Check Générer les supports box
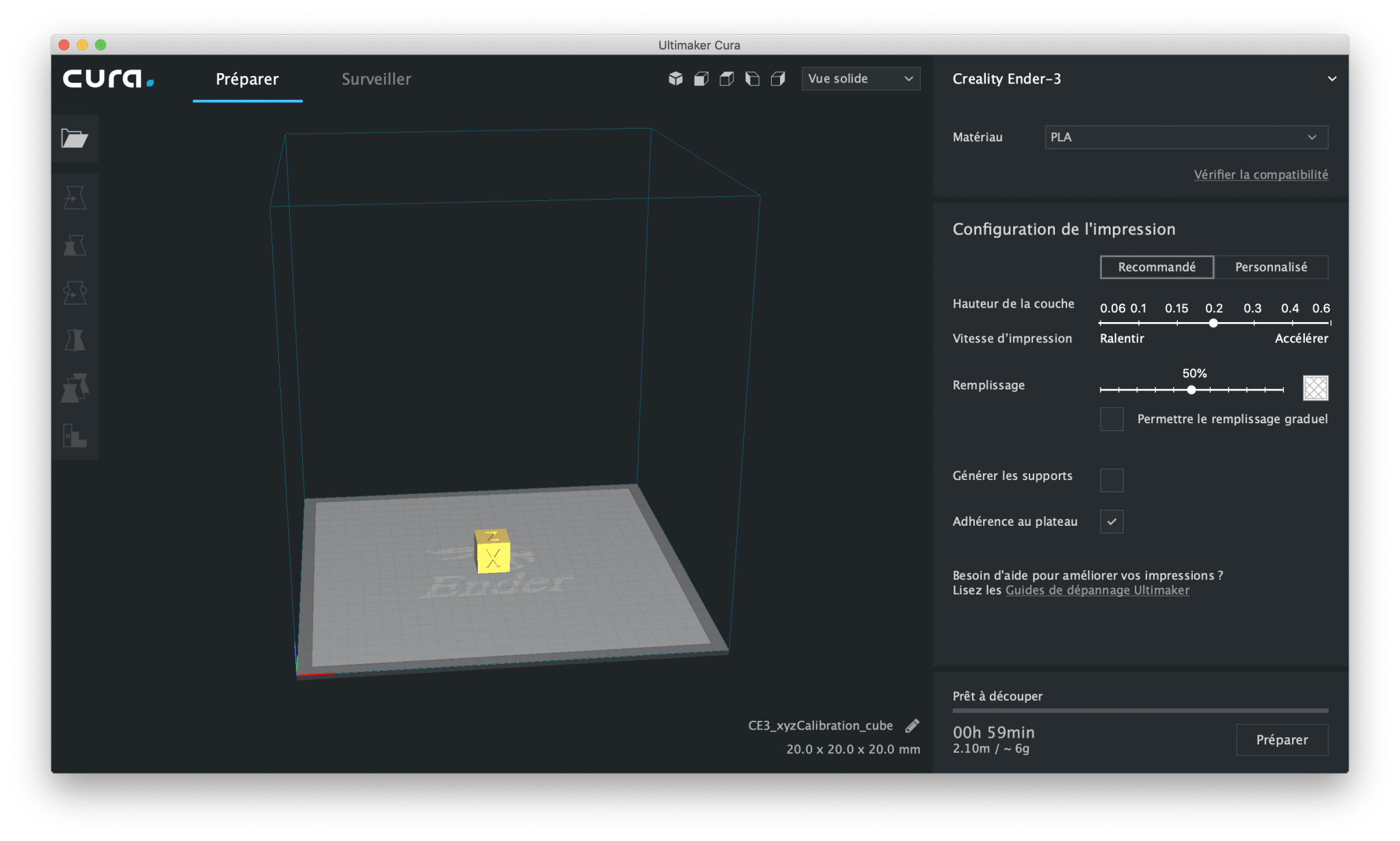The height and width of the screenshot is (841, 1400). (1112, 480)
